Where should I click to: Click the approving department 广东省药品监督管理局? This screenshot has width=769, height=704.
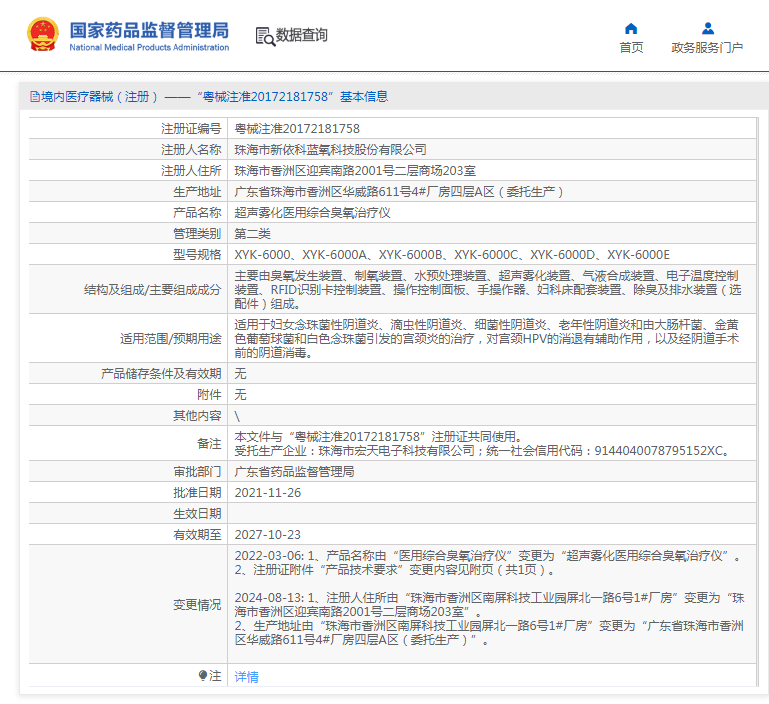[x=294, y=472]
